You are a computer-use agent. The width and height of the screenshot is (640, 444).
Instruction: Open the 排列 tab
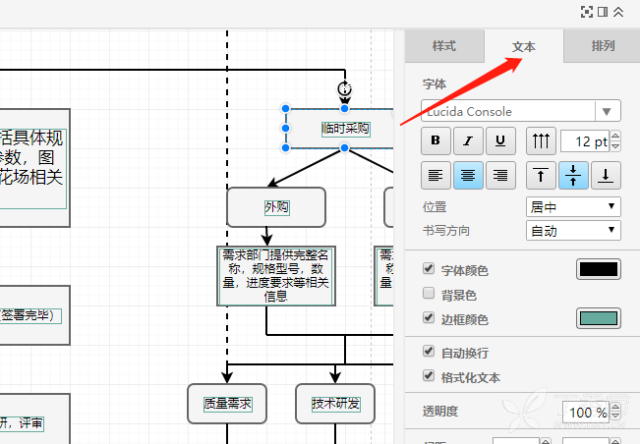tap(603, 46)
